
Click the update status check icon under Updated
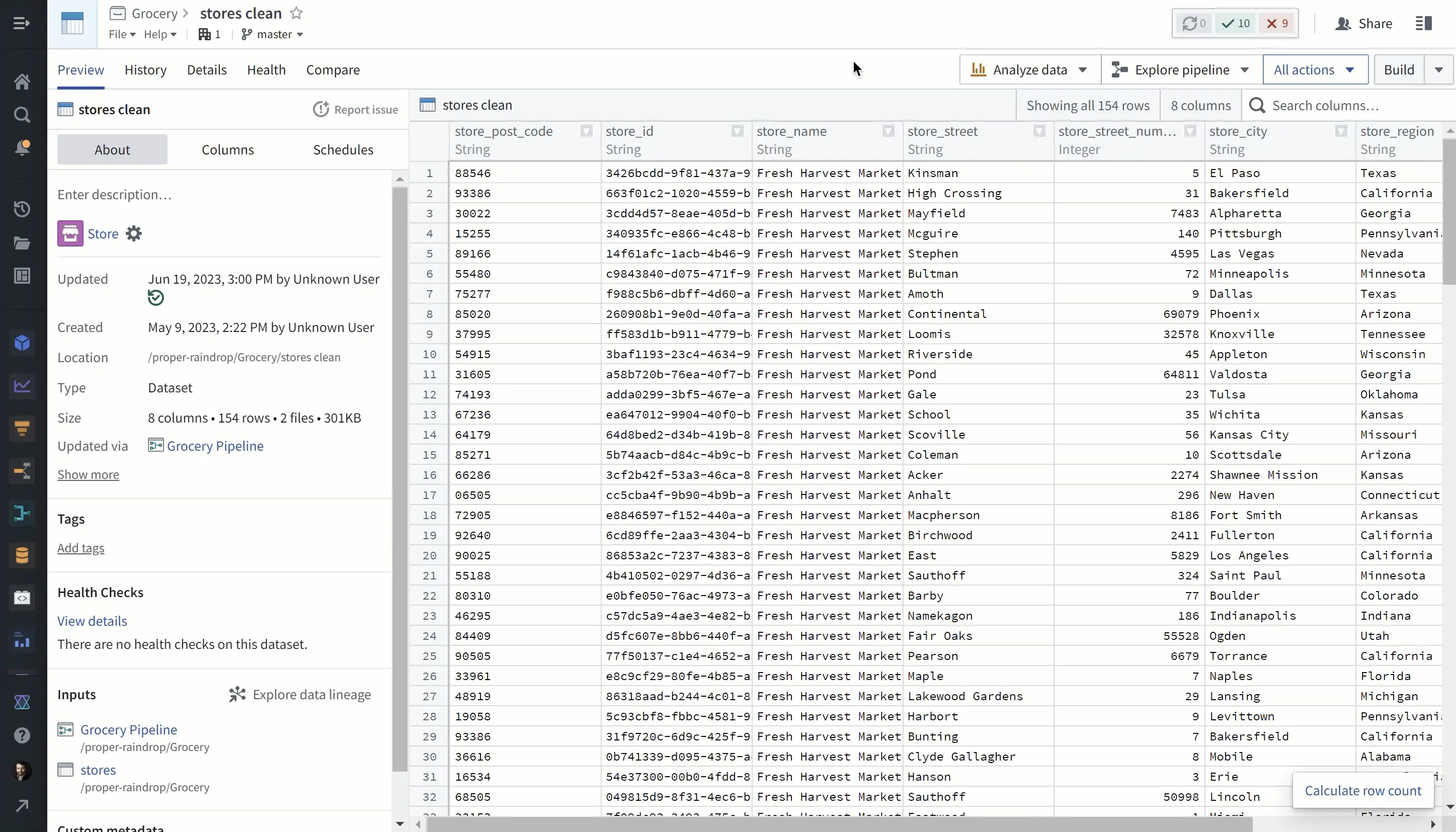155,298
